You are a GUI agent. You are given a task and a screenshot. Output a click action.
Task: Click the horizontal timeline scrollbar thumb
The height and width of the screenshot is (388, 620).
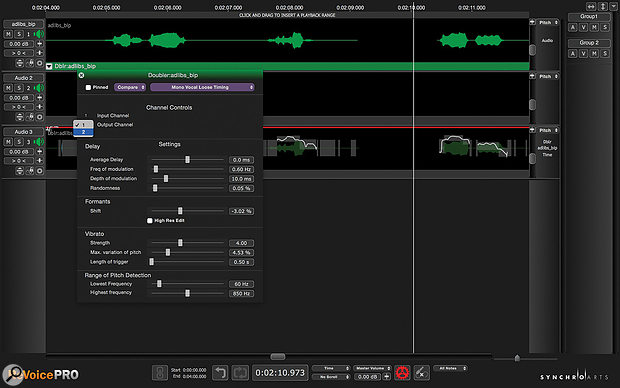click(x=278, y=357)
